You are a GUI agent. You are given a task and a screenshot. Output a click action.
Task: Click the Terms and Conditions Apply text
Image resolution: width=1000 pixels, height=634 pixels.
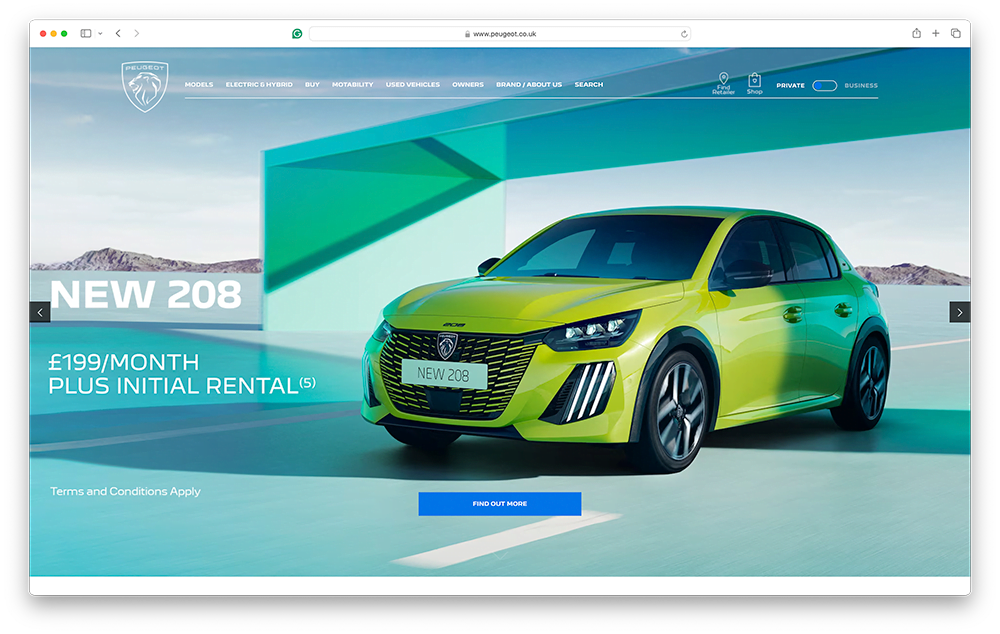click(125, 491)
